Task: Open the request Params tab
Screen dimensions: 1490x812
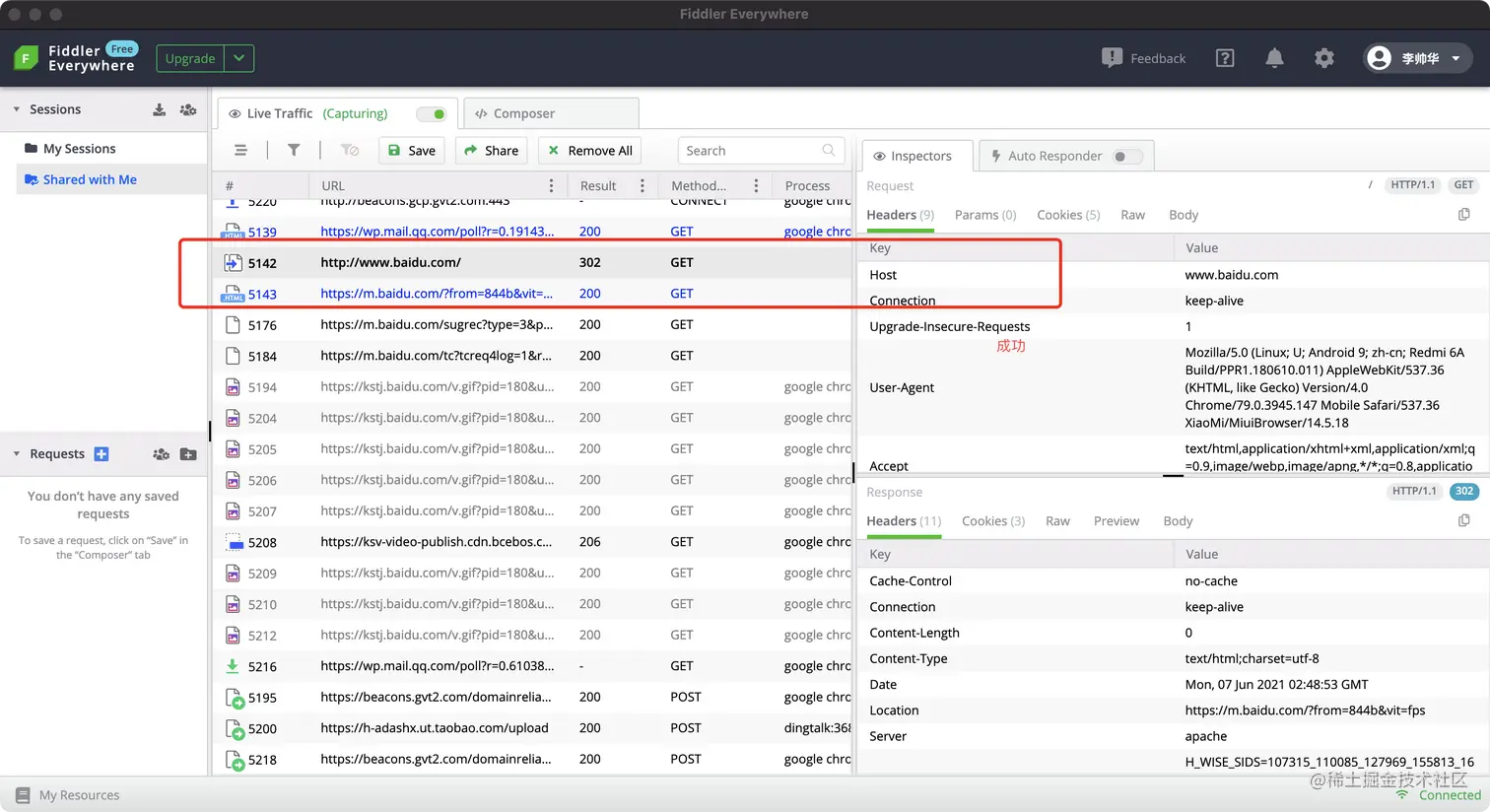Action: point(985,215)
